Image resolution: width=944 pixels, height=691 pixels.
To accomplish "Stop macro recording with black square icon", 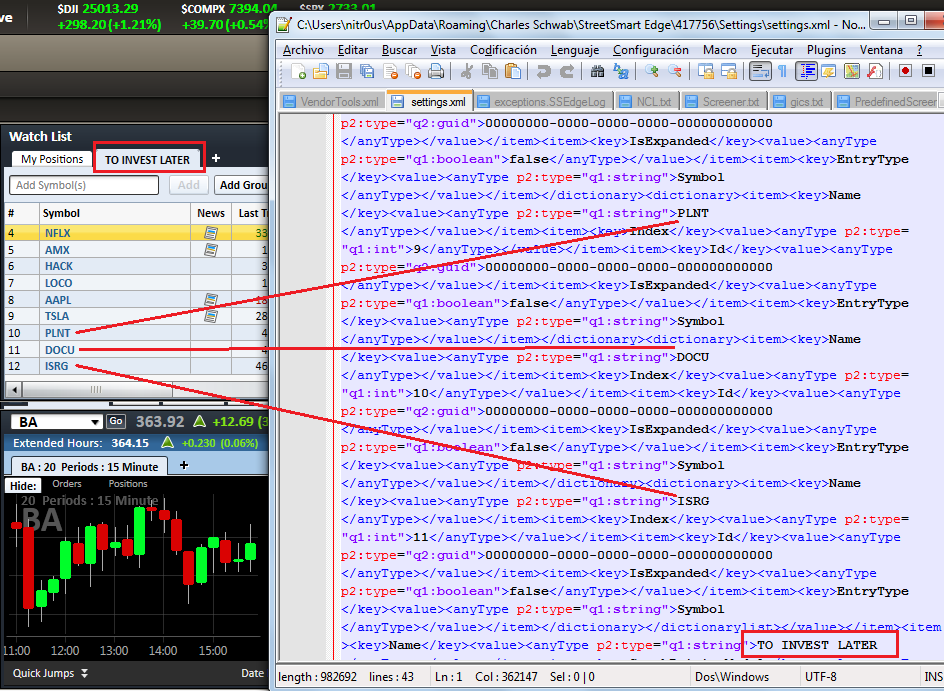I will (928, 71).
